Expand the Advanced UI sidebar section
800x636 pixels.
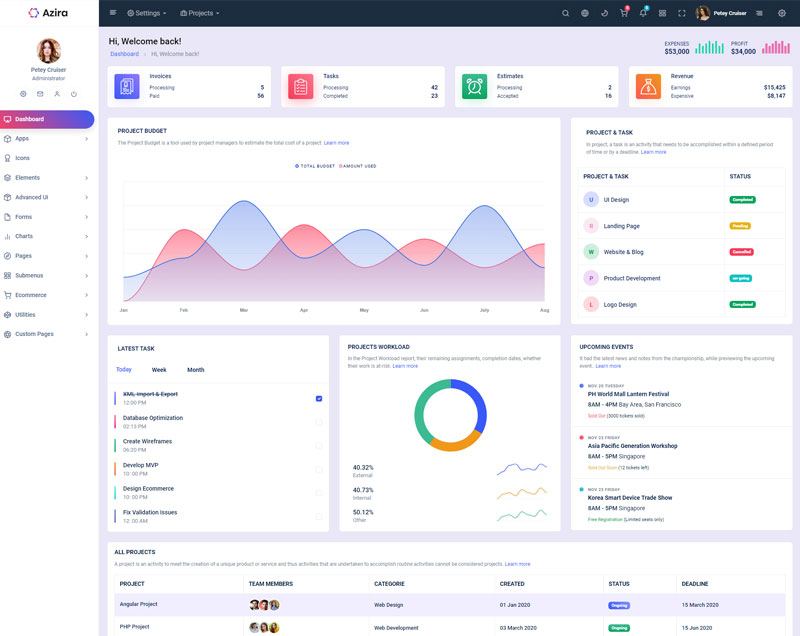coord(48,197)
